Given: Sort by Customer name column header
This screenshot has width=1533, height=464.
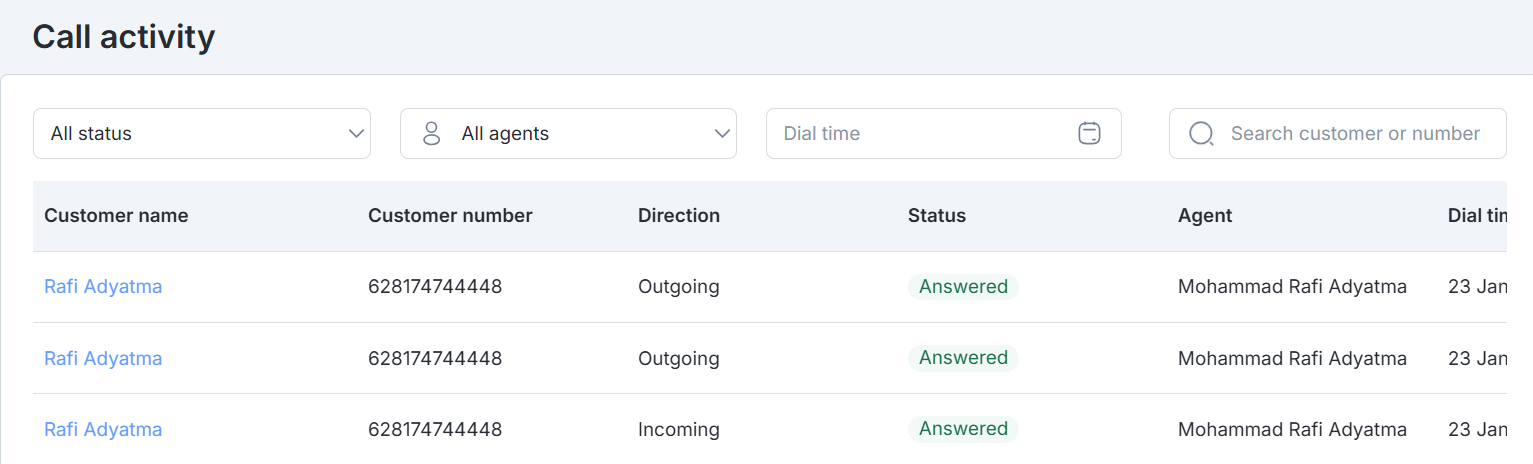Looking at the screenshot, I should (116, 215).
